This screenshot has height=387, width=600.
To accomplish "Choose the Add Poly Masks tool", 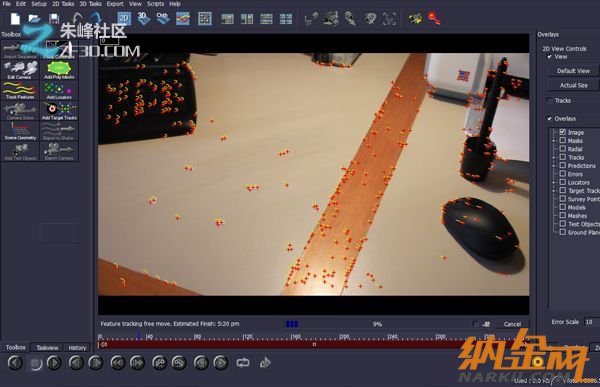I will [59, 70].
